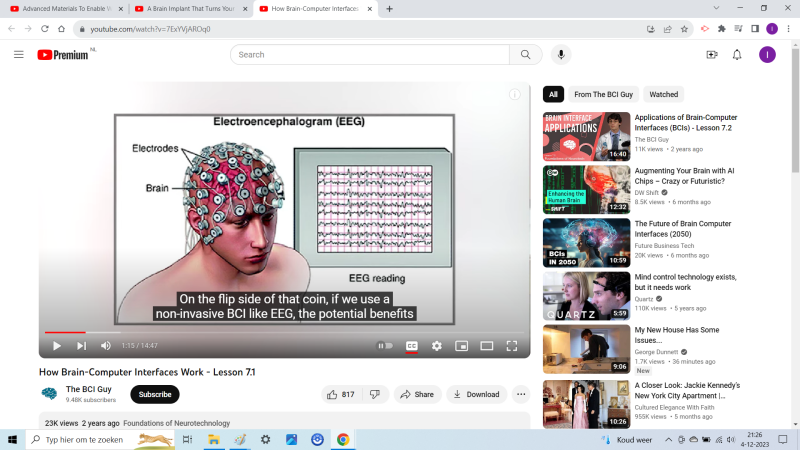Show hidden system tray icons
Image resolution: width=800 pixels, height=450 pixels.
coord(668,439)
